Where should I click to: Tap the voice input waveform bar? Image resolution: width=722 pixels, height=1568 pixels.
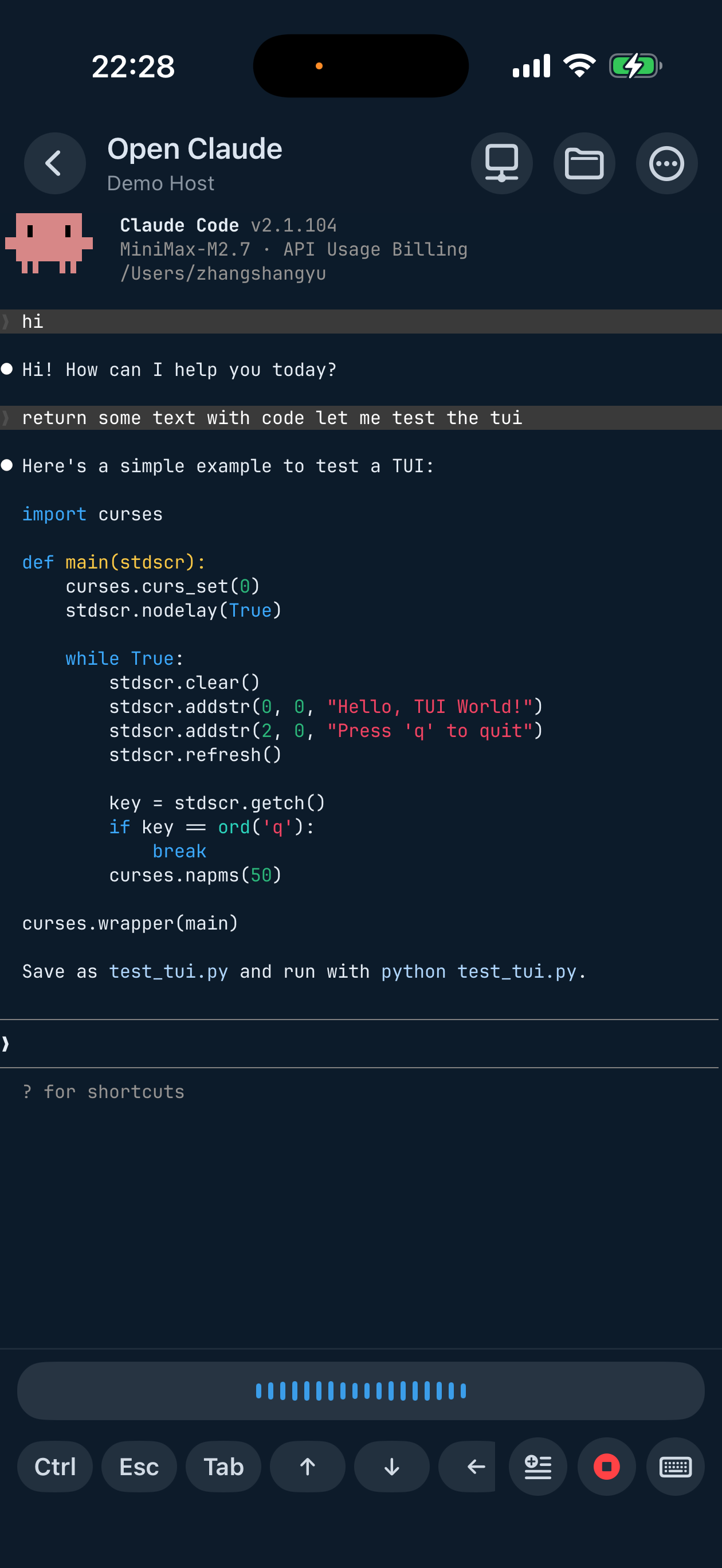(361, 1391)
